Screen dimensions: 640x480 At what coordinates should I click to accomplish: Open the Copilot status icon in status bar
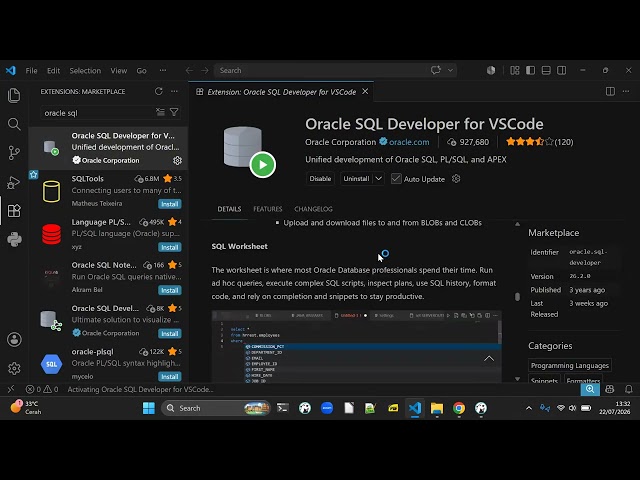[610, 389]
